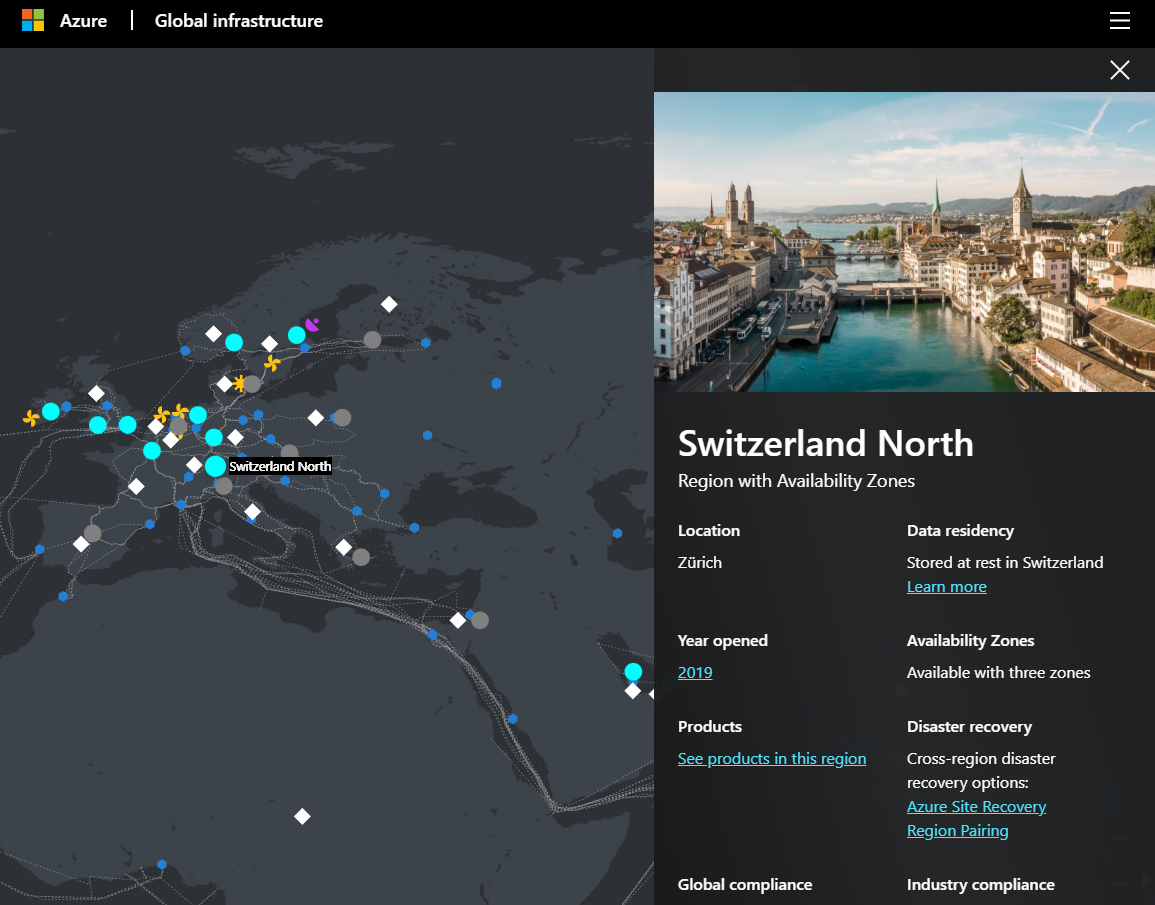Click the cyan region marker in Norway
Viewport: 1155px width, 905px height.
click(234, 342)
